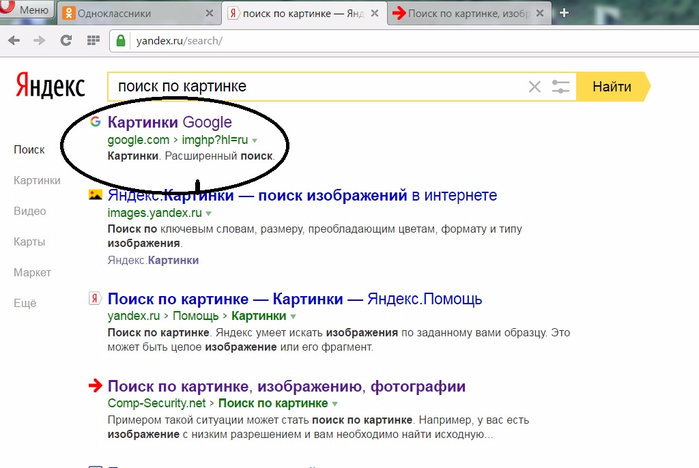Select Видео in the left sidebar

30,211
